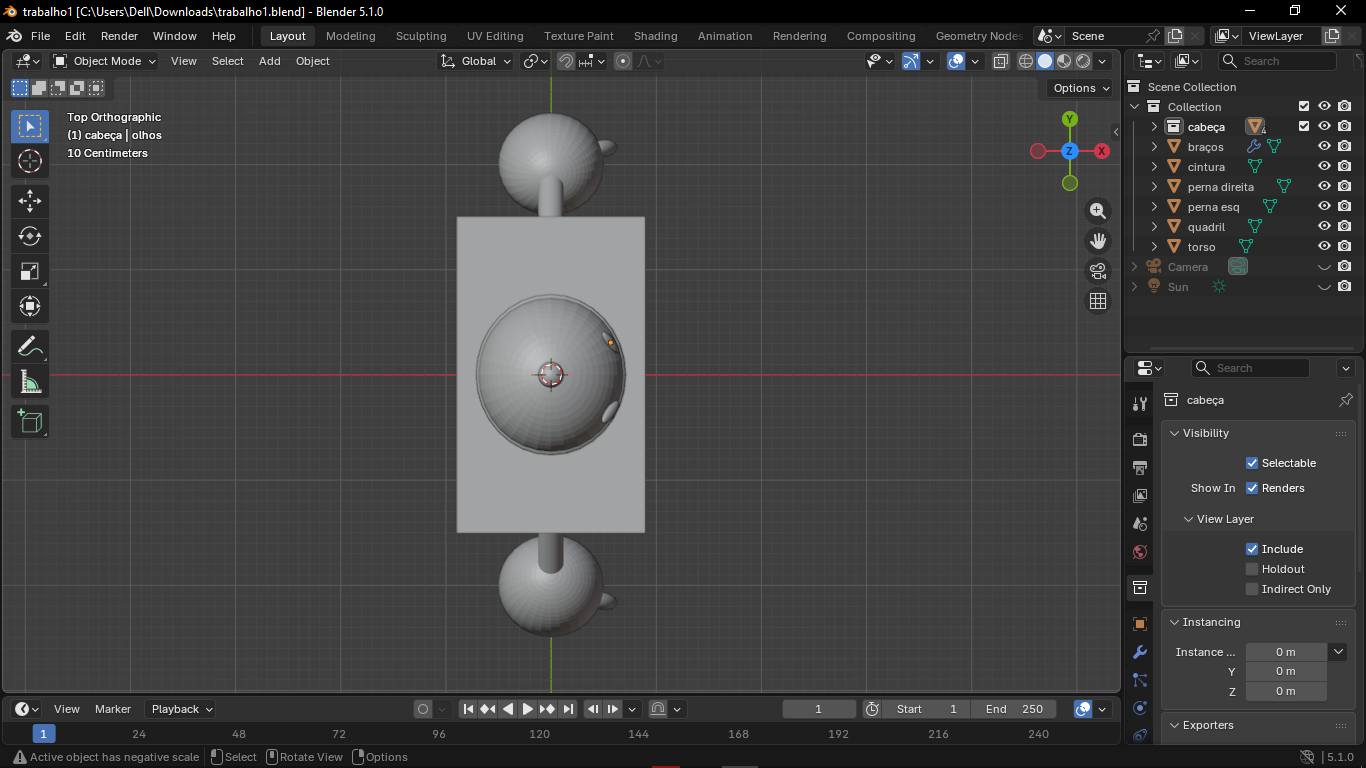Enable the Indirect Only checkbox
The image size is (1366, 768).
1251,589
